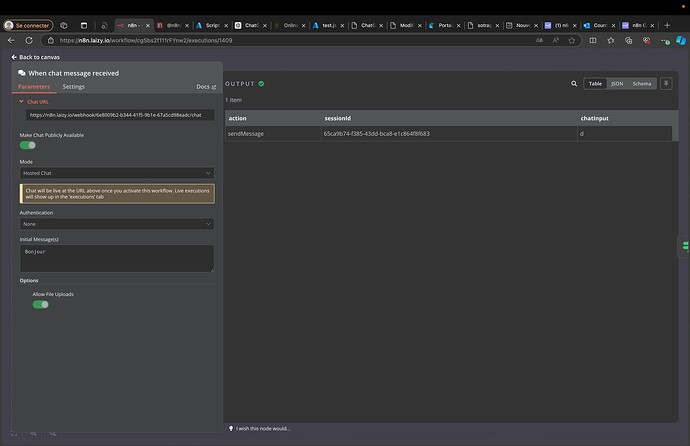Click the sendMessage cell in output table
Image resolution: width=690 pixels, height=446 pixels.
pyautogui.click(x=273, y=134)
